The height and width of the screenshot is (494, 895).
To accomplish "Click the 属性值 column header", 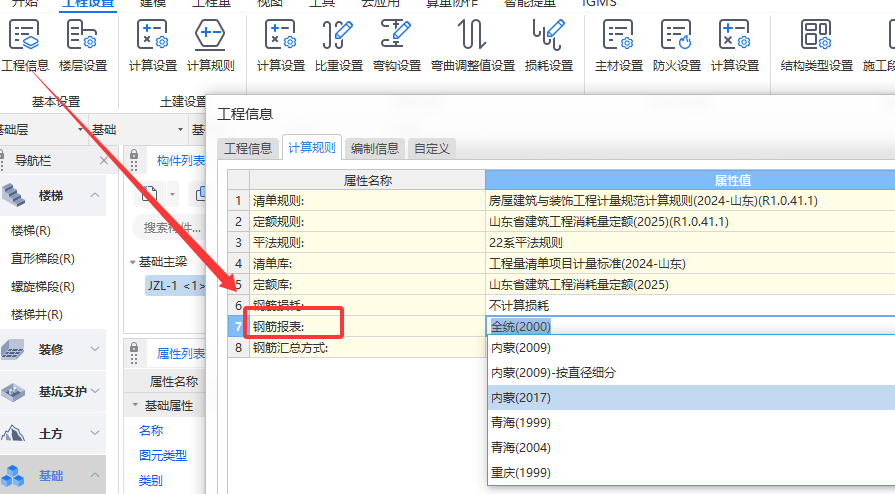I will [x=690, y=180].
